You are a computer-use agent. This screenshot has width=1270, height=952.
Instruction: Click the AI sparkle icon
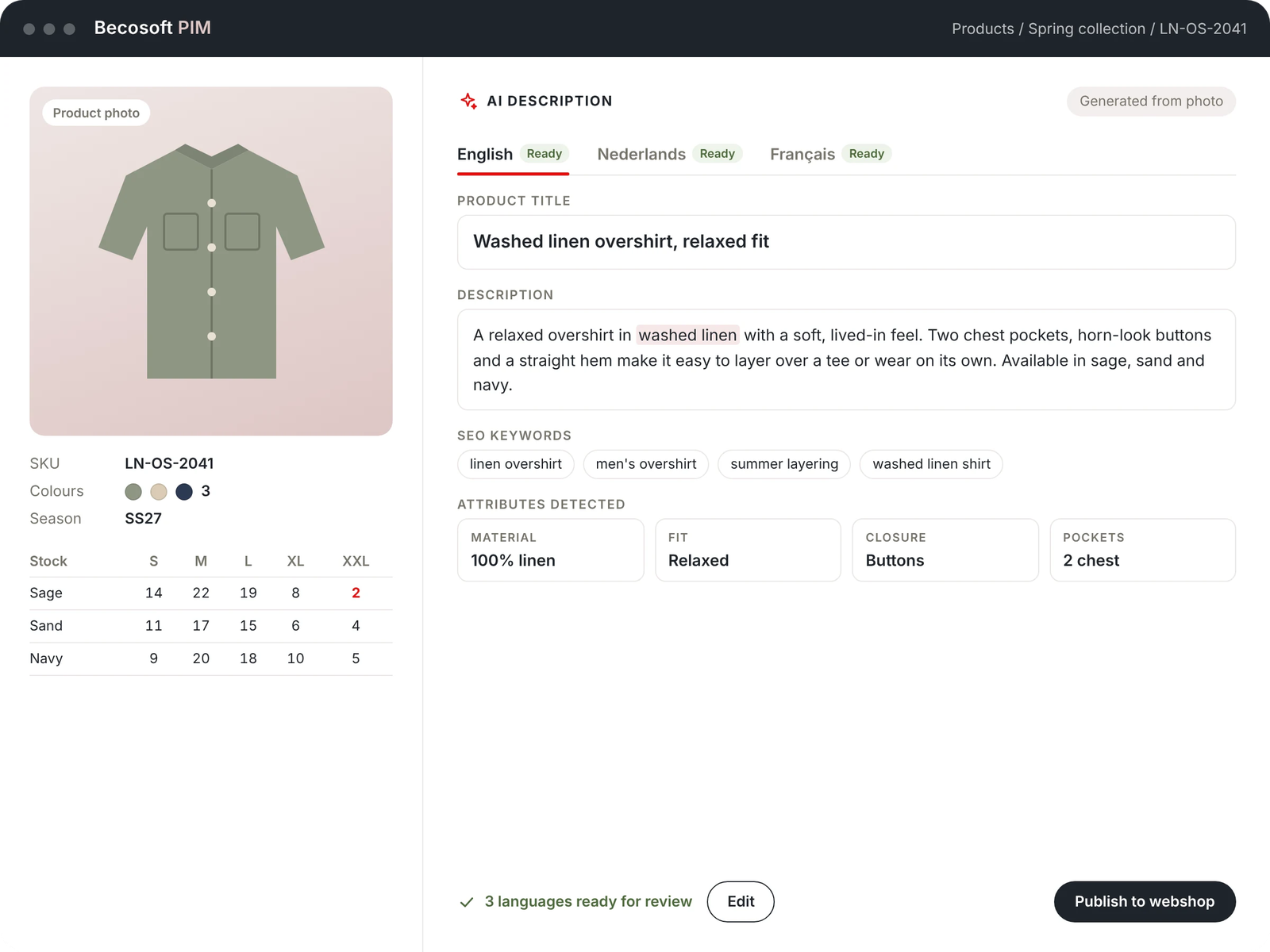point(468,101)
